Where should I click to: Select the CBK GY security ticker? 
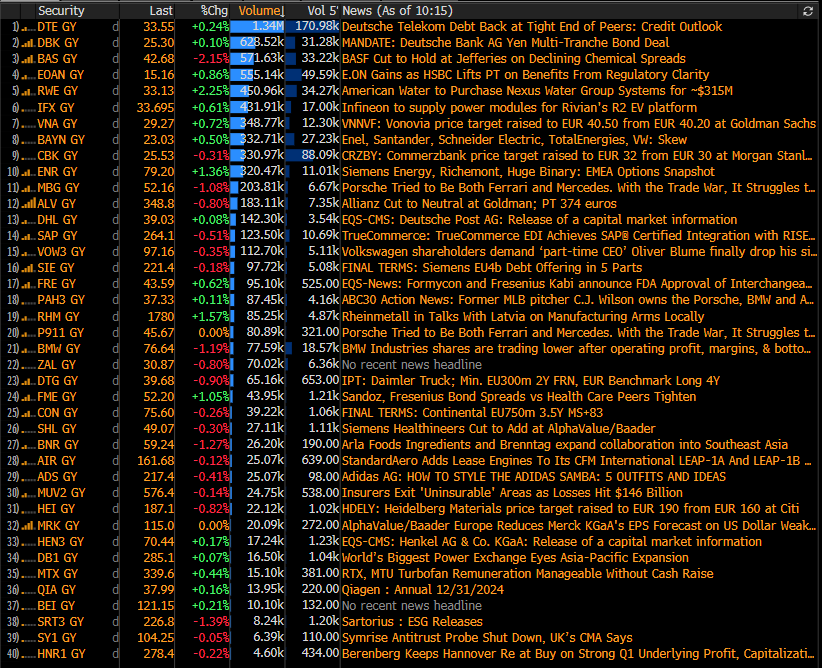click(x=57, y=156)
